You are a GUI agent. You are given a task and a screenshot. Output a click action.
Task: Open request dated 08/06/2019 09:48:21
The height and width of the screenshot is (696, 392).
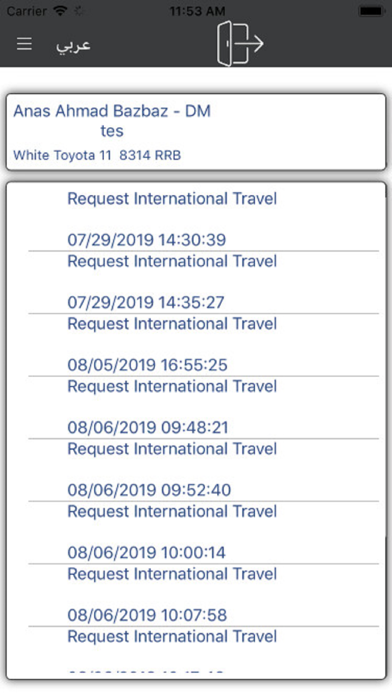pos(203,407)
